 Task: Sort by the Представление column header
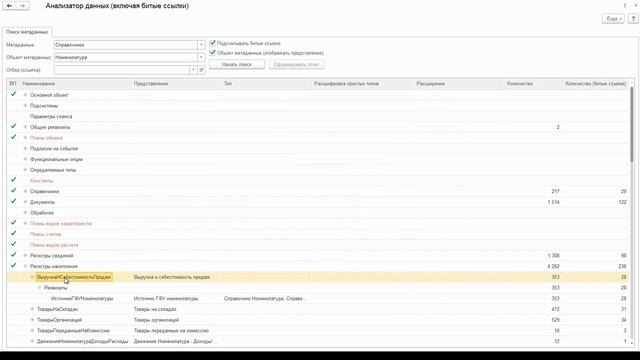coord(176,84)
